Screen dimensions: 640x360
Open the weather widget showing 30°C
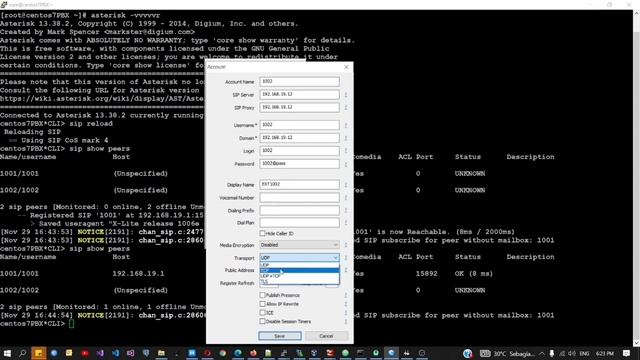pyautogui.click(x=507, y=353)
